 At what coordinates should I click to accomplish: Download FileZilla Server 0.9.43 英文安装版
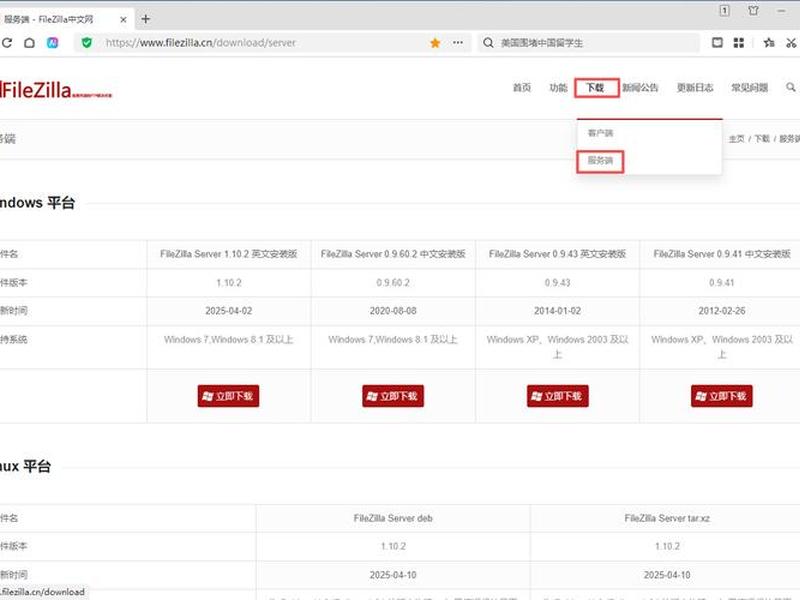(x=558, y=396)
